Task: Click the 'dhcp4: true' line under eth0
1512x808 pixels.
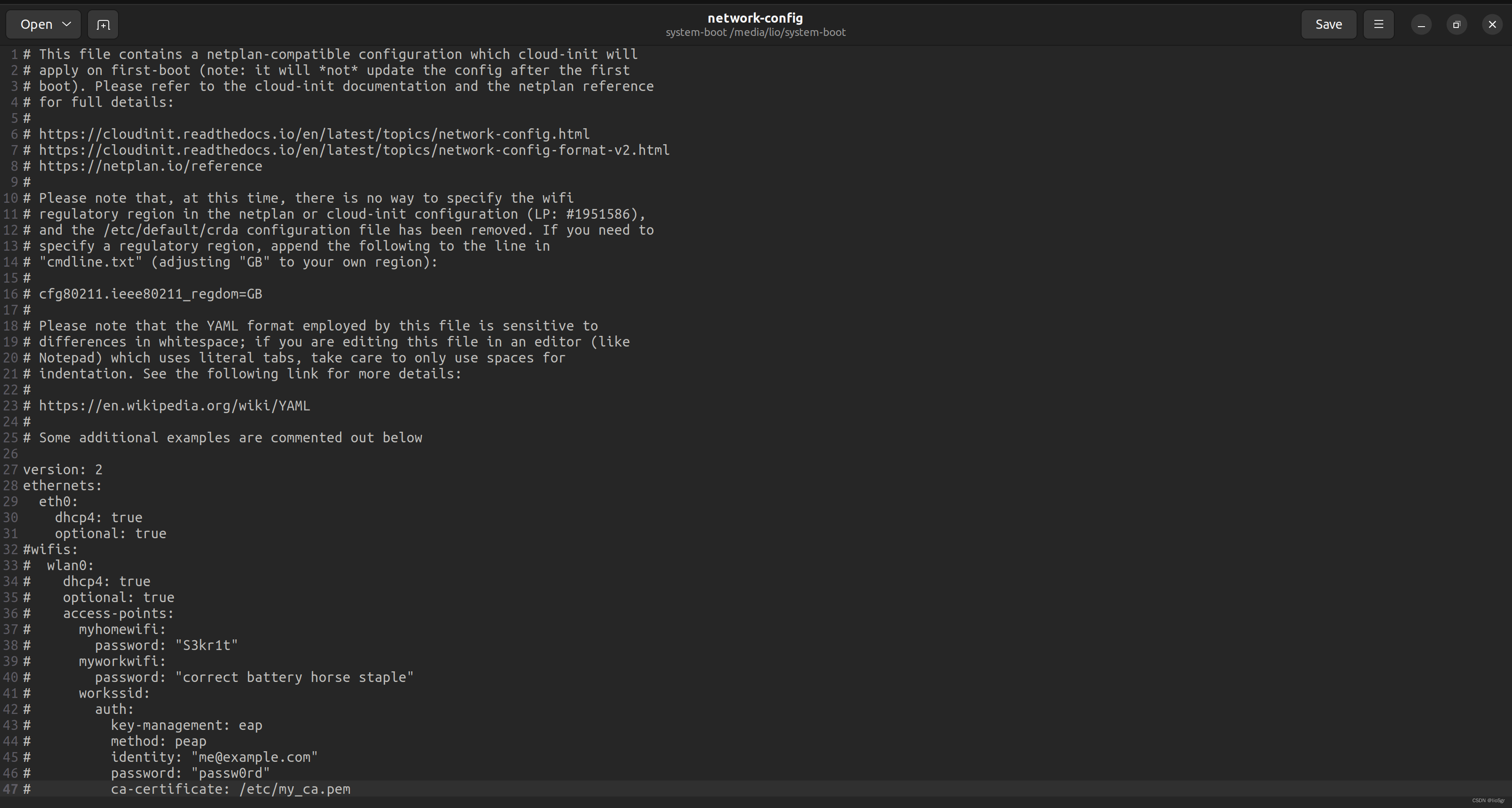Action: 99,517
